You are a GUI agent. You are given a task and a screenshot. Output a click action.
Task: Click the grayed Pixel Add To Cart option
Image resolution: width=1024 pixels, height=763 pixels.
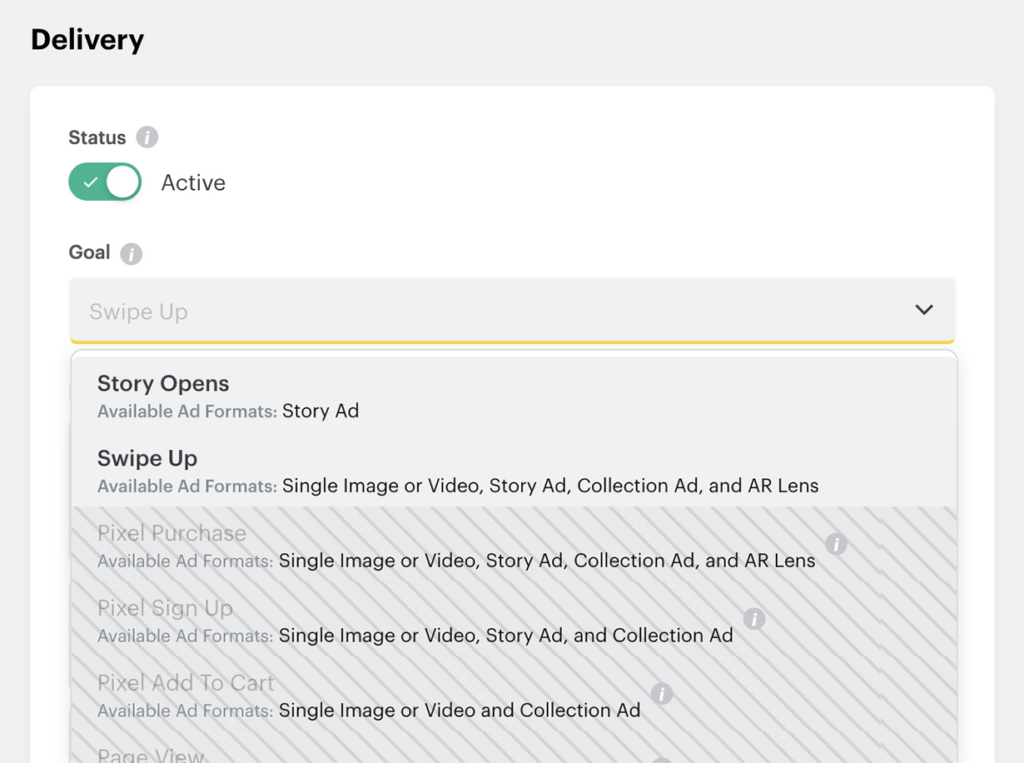click(x=185, y=683)
